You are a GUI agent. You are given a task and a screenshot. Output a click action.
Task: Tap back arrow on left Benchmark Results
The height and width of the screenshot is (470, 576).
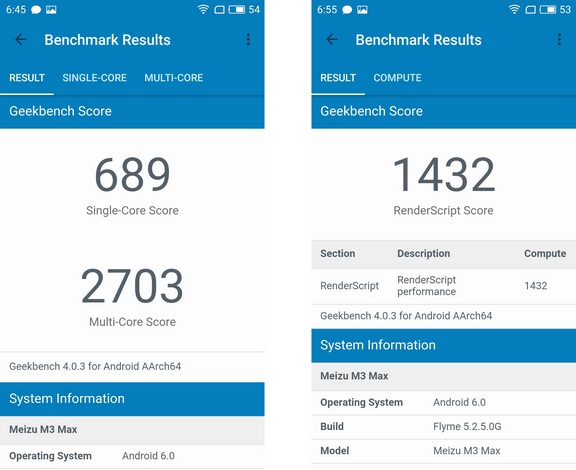tap(21, 39)
